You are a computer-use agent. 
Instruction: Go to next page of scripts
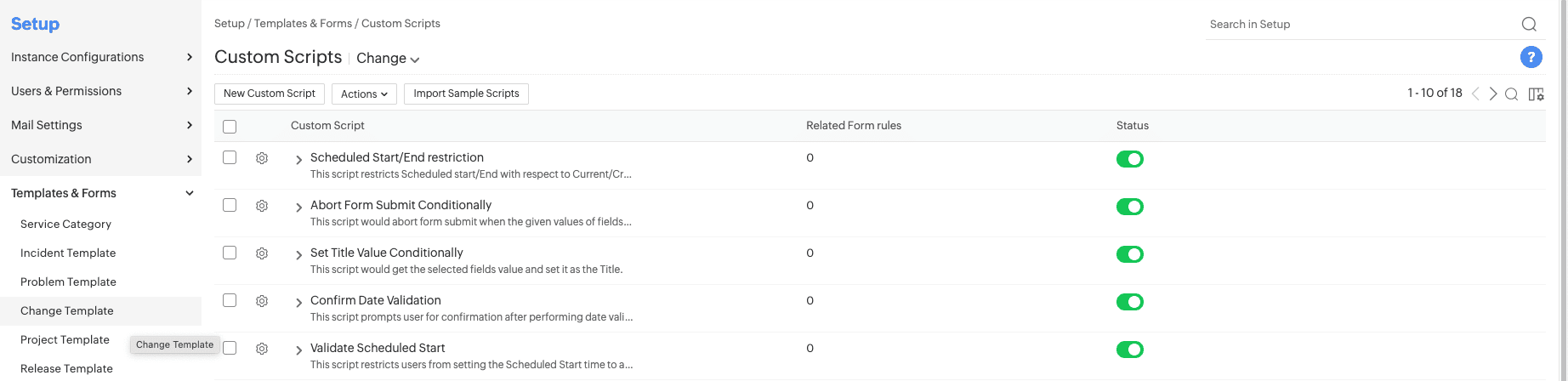[x=1493, y=94]
